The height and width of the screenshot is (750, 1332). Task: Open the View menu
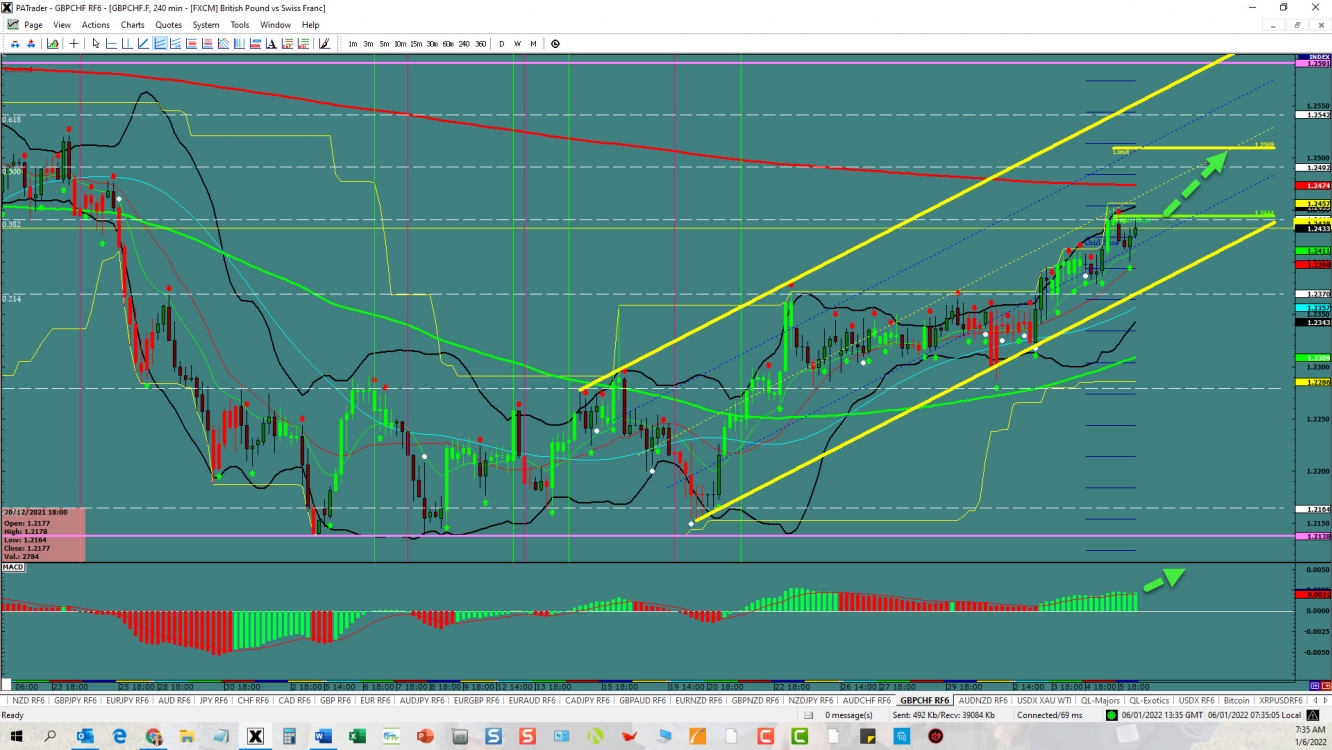pyautogui.click(x=62, y=25)
